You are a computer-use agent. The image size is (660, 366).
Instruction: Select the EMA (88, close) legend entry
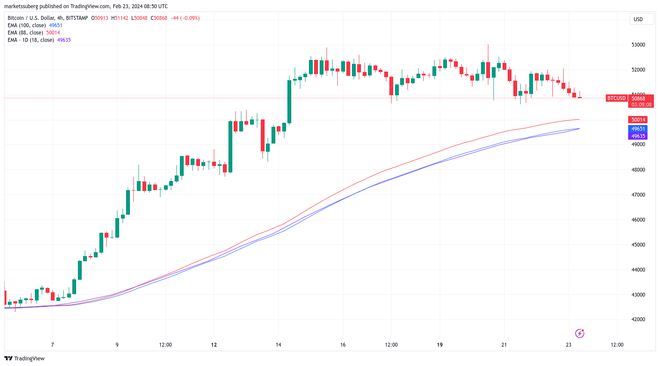point(34,32)
